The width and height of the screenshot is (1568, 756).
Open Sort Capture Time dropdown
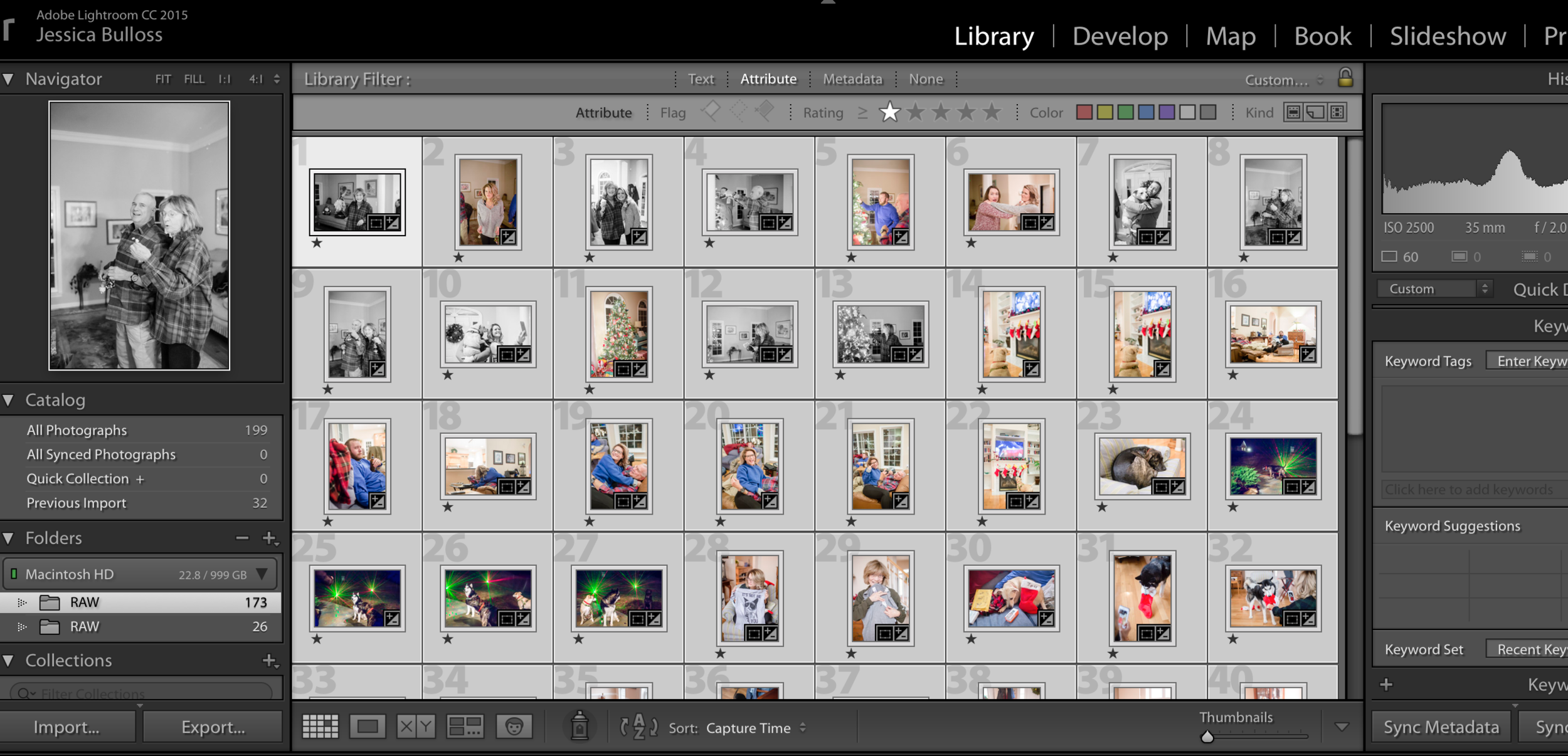(x=756, y=728)
